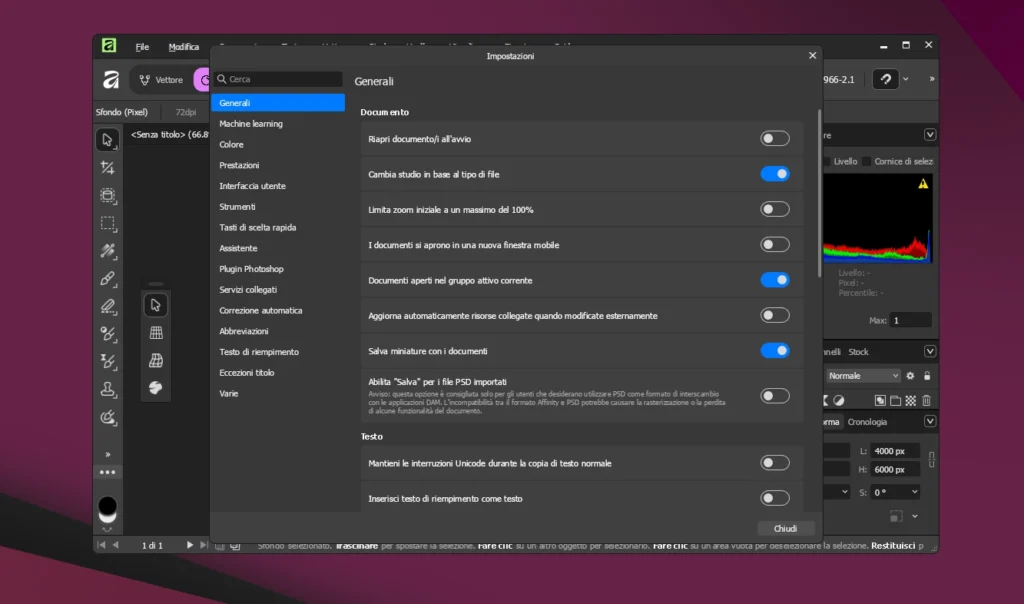
Task: Turn off Salva miniature con i documenti
Action: (774, 351)
